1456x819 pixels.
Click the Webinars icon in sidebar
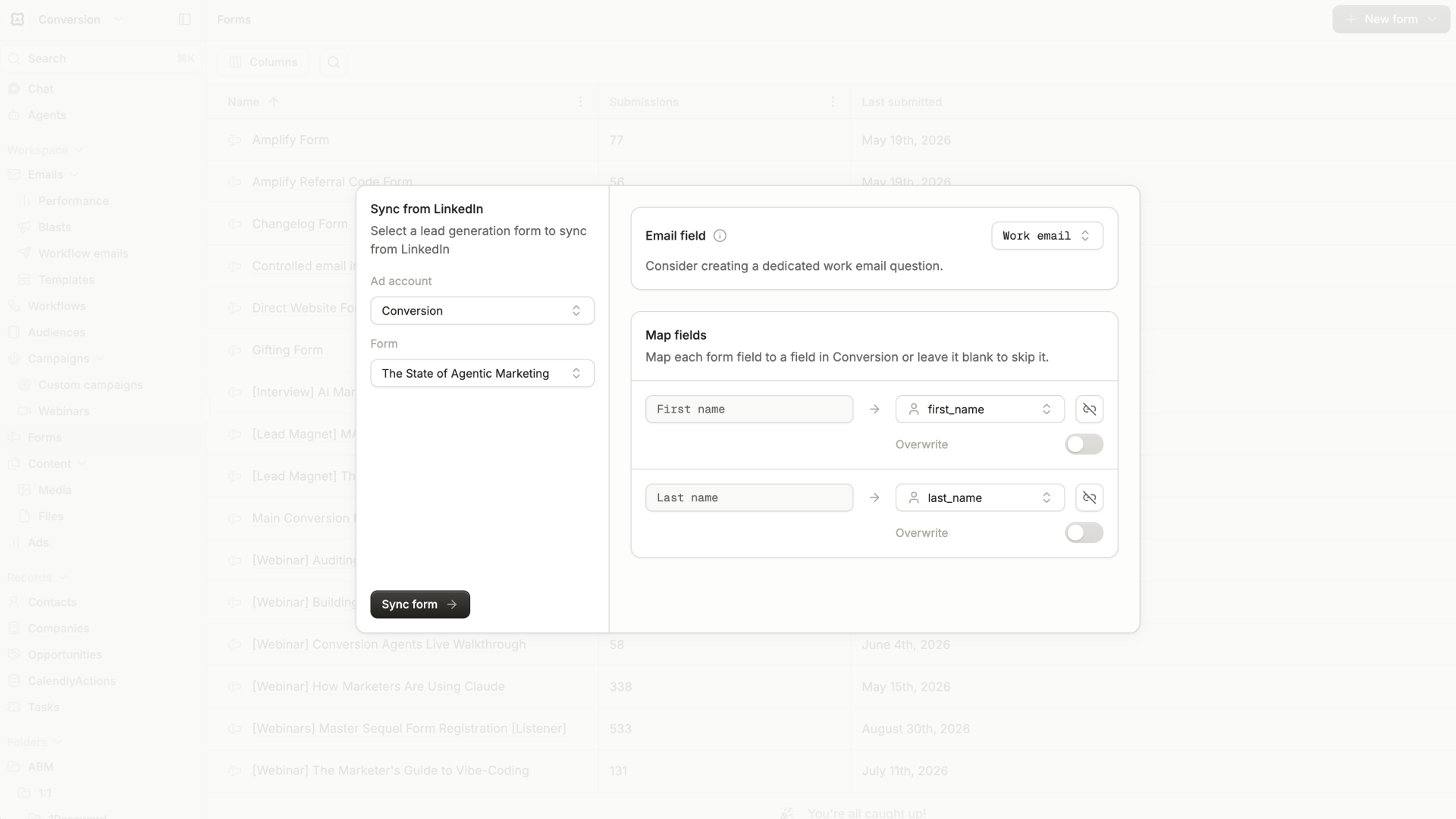[x=25, y=411]
